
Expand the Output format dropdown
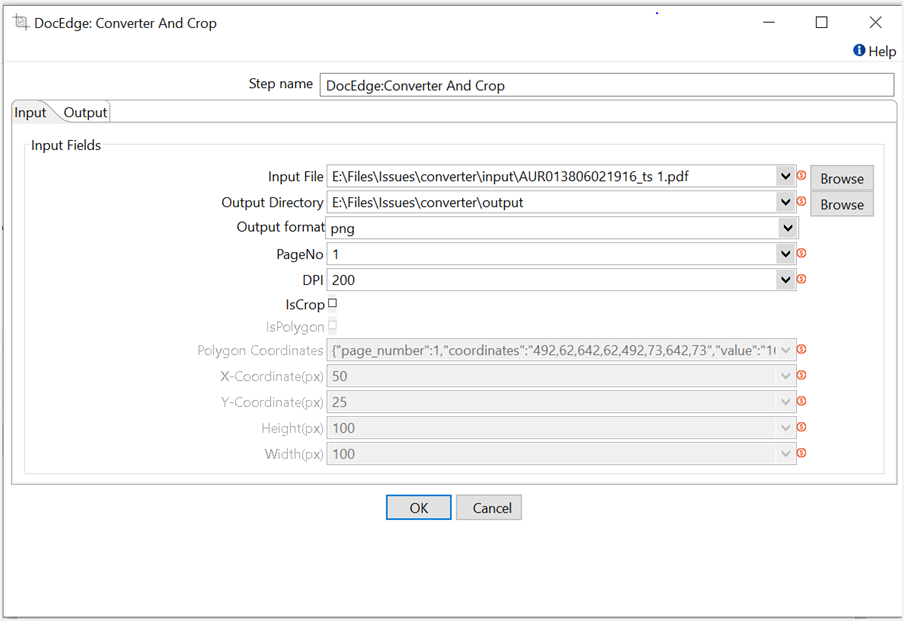coord(786,228)
